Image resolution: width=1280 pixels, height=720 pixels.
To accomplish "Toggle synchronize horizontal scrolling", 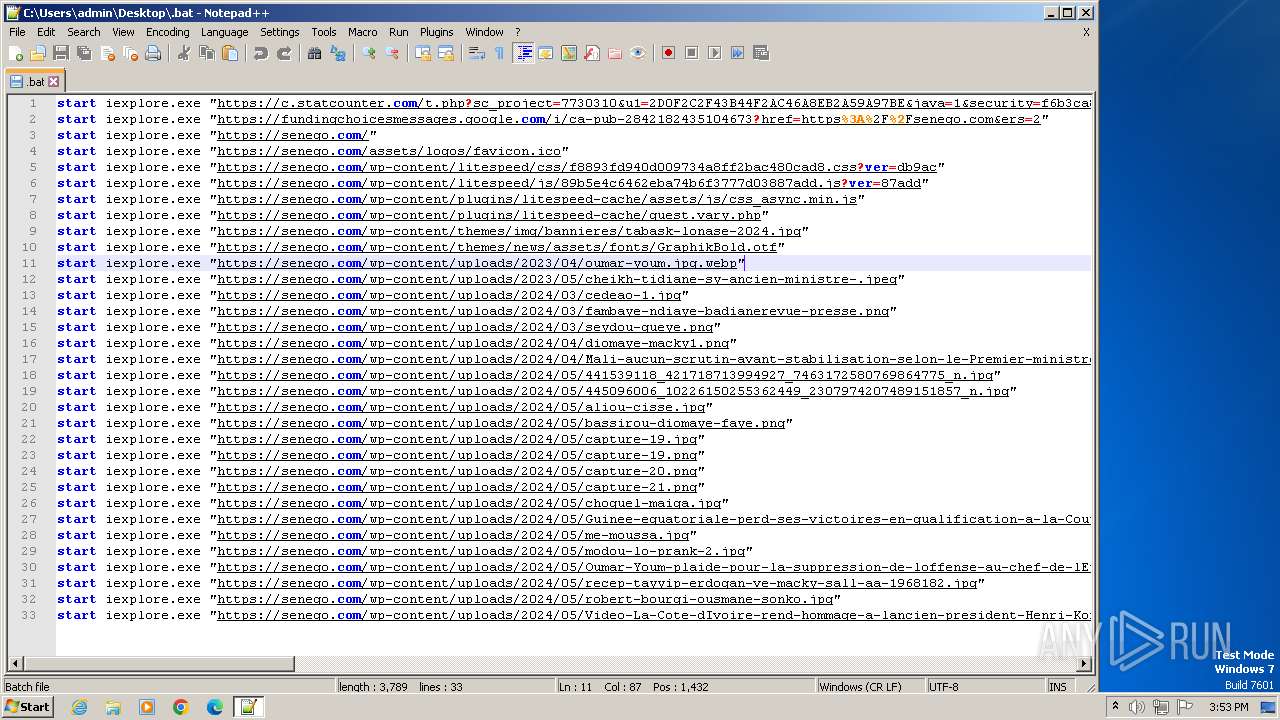I will coord(446,53).
